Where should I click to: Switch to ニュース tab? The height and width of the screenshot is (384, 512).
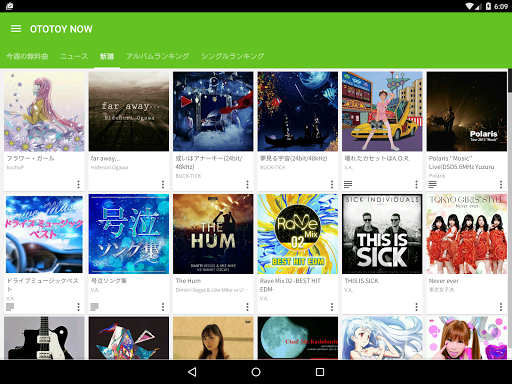(x=74, y=56)
